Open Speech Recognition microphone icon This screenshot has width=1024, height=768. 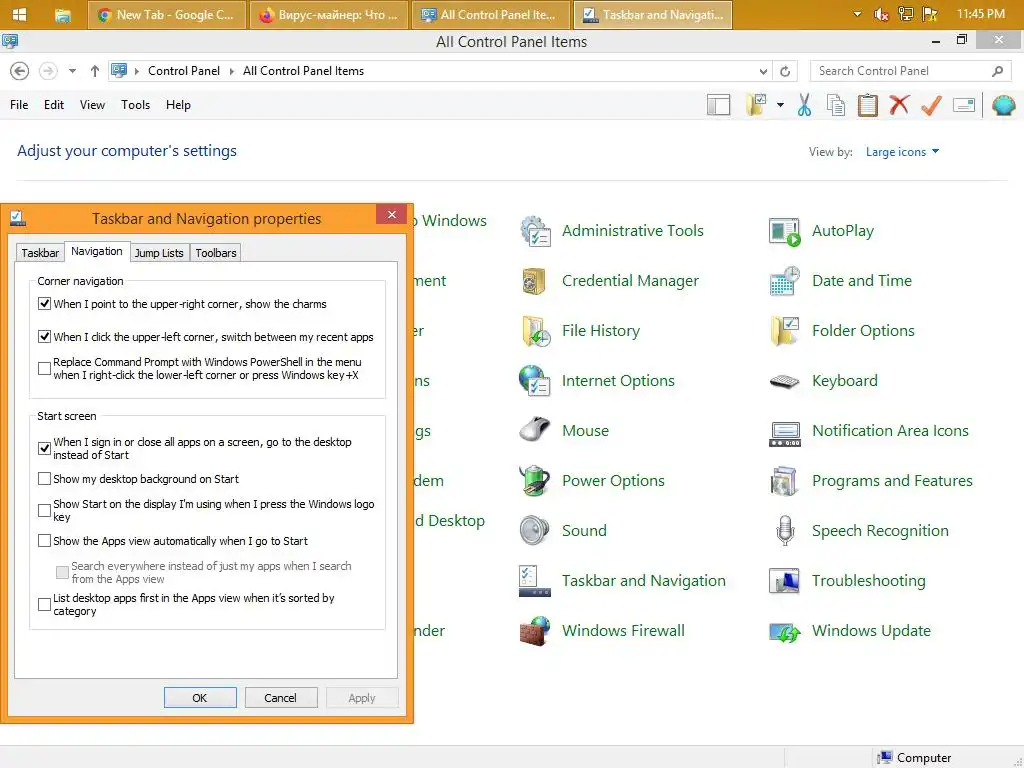point(784,530)
